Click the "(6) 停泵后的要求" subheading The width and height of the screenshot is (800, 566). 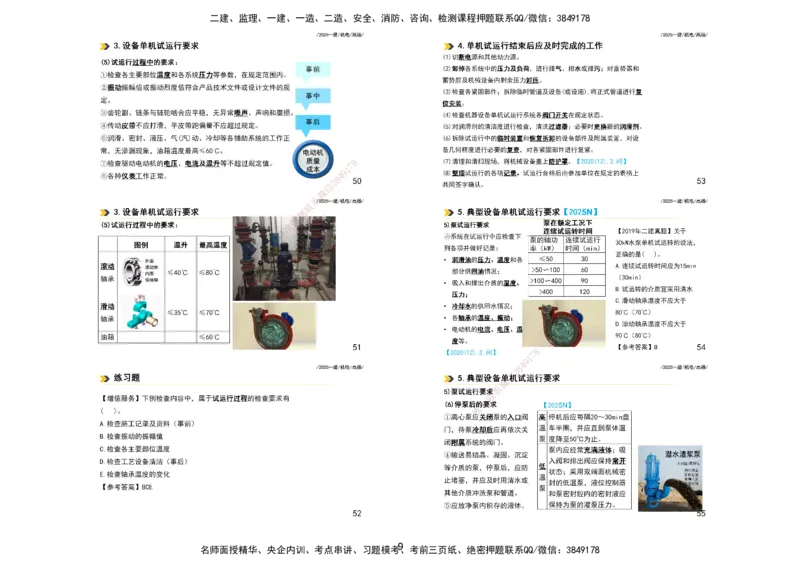pos(470,404)
